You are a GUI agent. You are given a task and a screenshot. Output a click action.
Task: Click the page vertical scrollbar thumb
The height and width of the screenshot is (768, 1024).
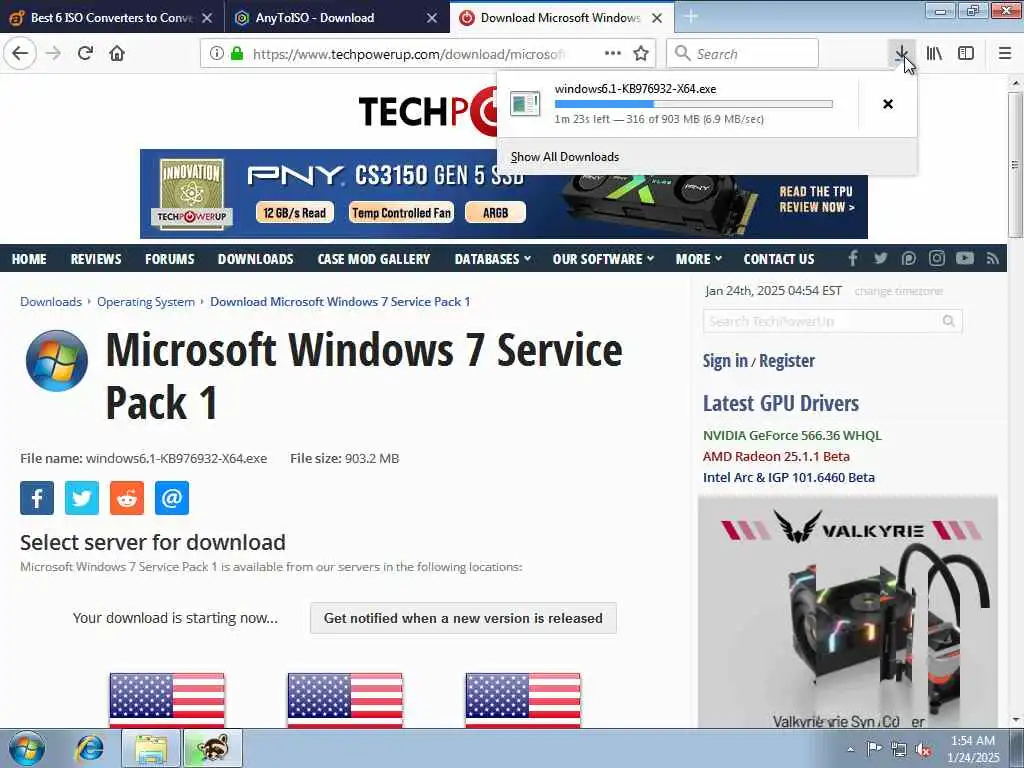pyautogui.click(x=1015, y=165)
